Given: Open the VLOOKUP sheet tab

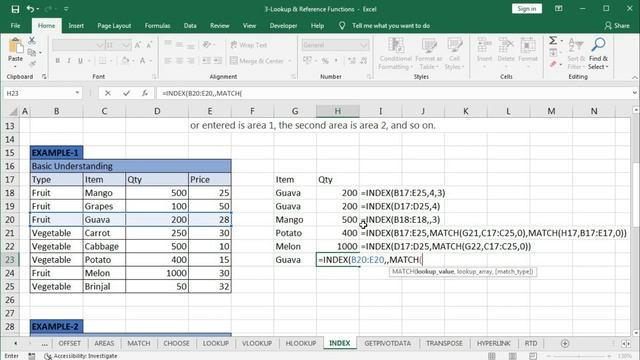Looking at the screenshot, I should tap(257, 344).
